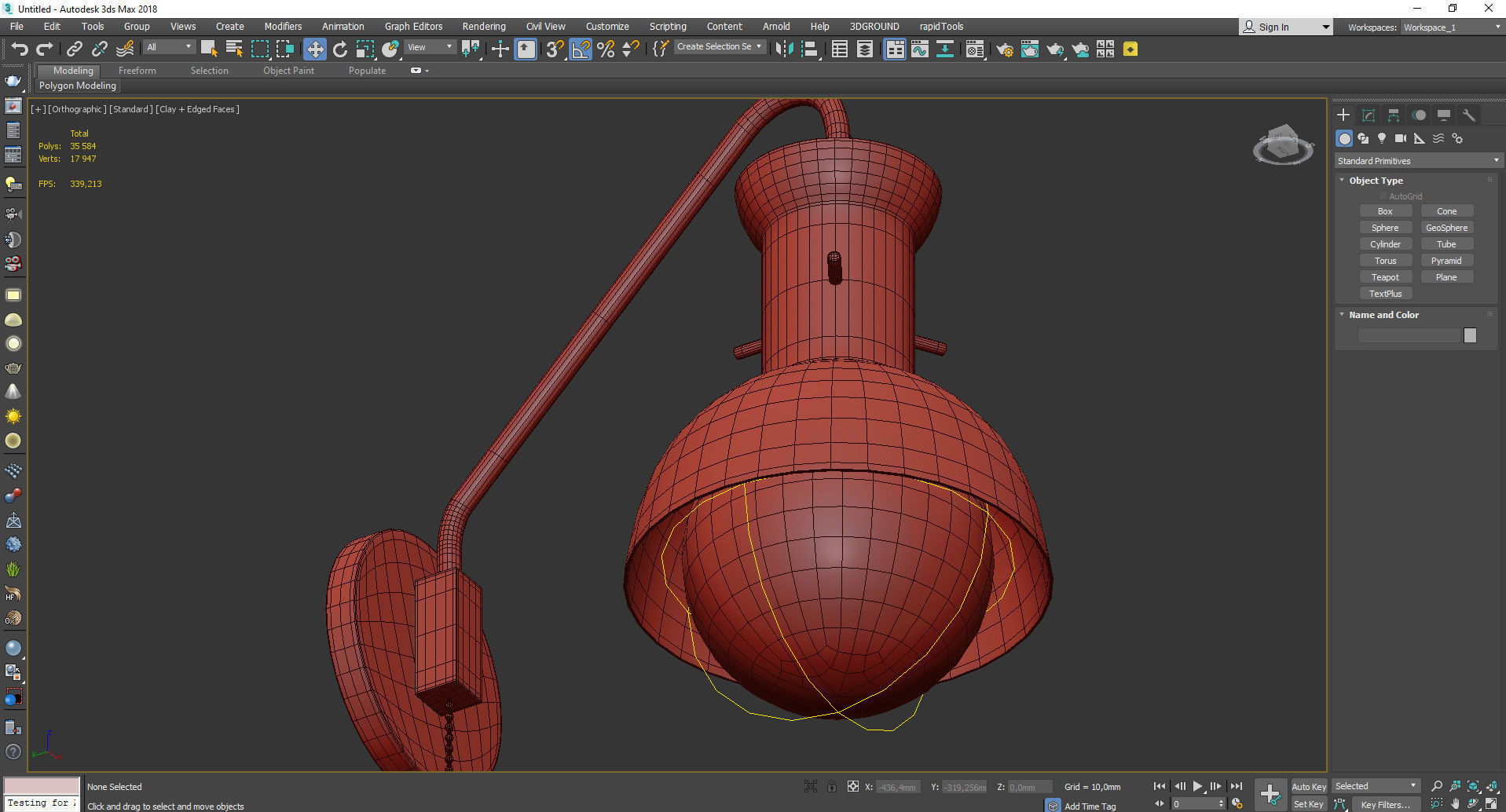
Task: Open Select by Name list
Action: coord(234,49)
